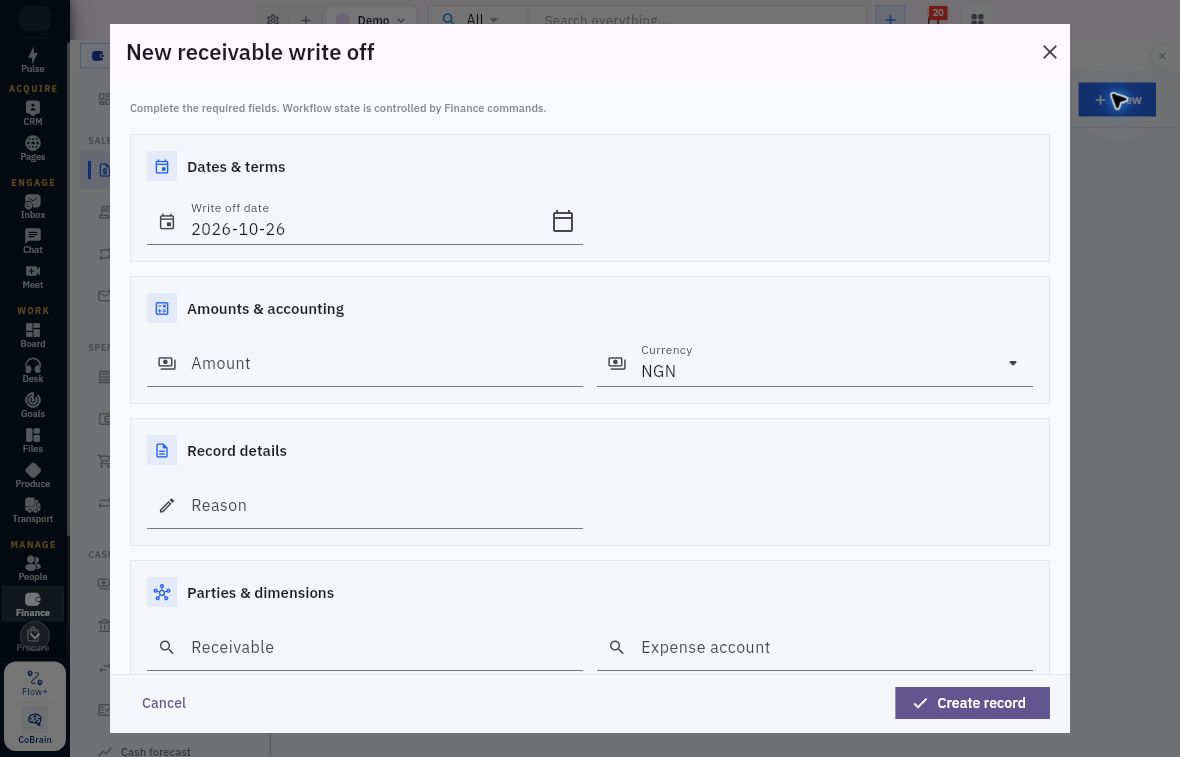Viewport: 1180px width, 757px height.
Task: Open the Desk module
Action: point(32,370)
